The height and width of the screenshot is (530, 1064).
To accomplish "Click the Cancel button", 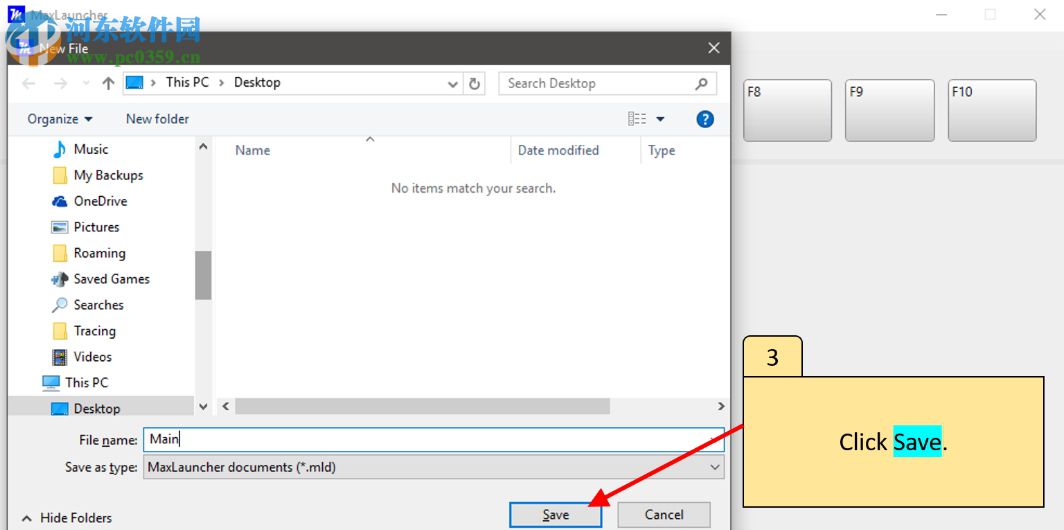I will [664, 515].
